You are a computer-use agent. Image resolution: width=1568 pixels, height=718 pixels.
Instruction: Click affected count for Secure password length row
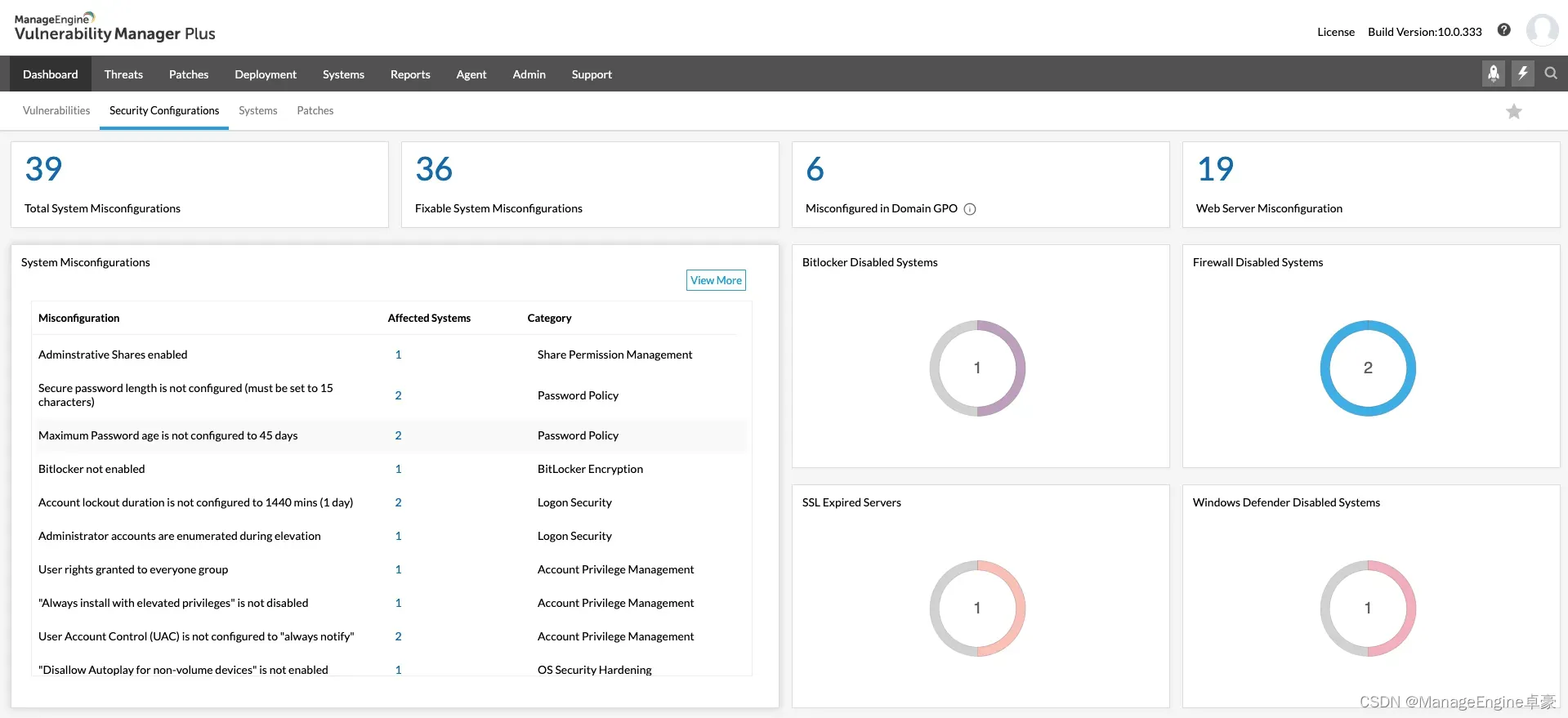coord(398,395)
